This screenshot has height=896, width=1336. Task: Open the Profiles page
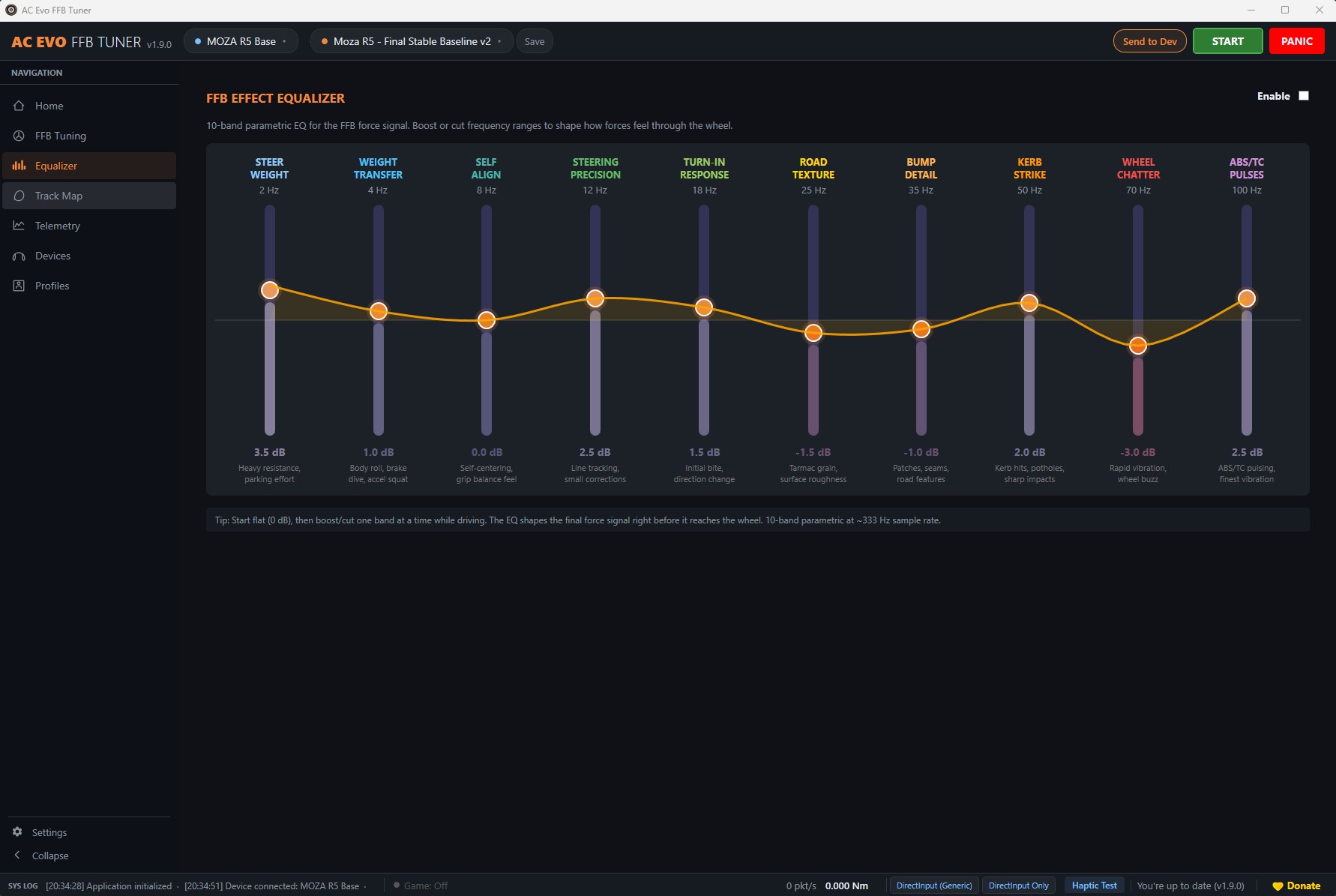click(89, 286)
